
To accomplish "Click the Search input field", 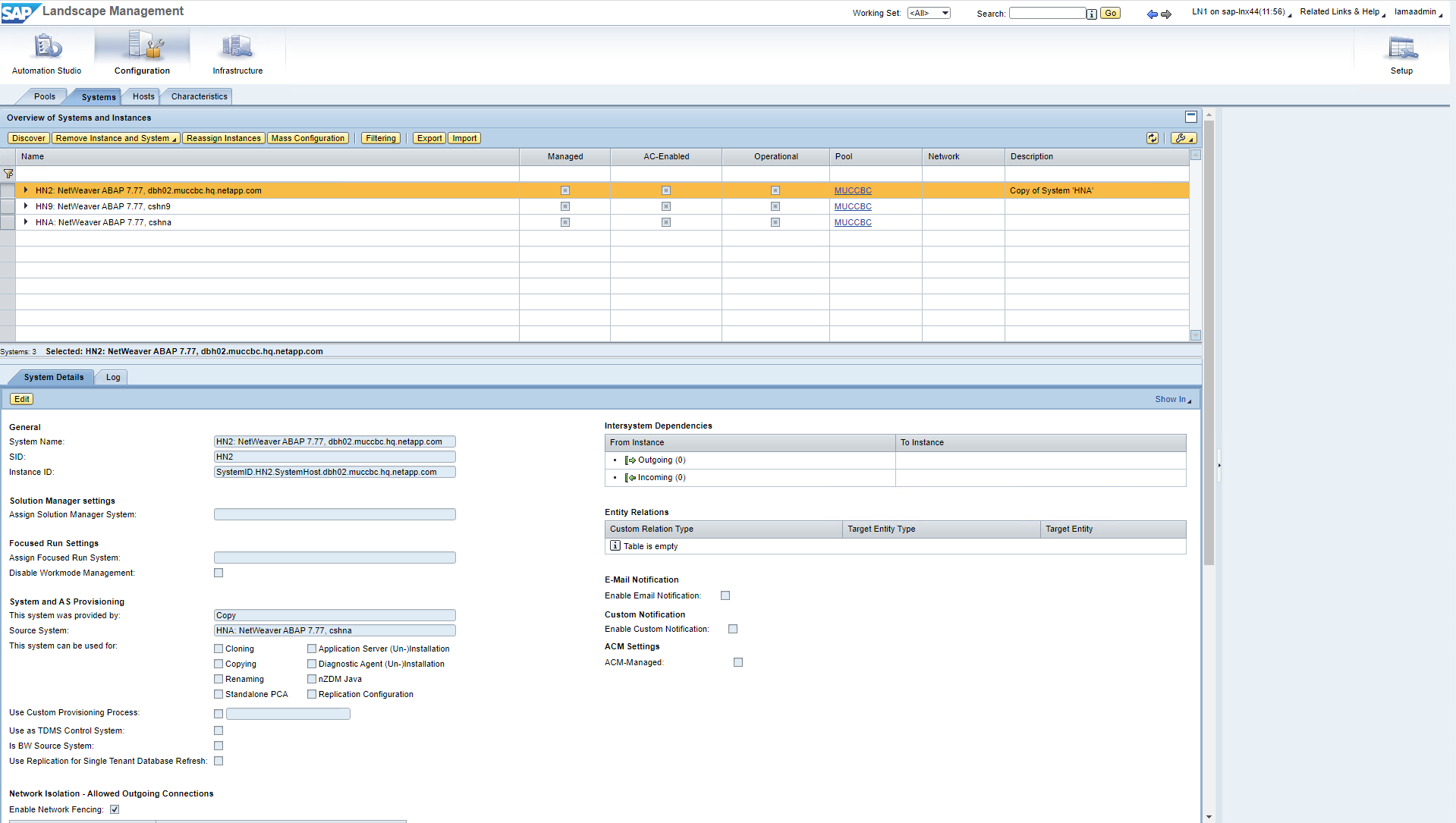I will tap(1046, 13).
